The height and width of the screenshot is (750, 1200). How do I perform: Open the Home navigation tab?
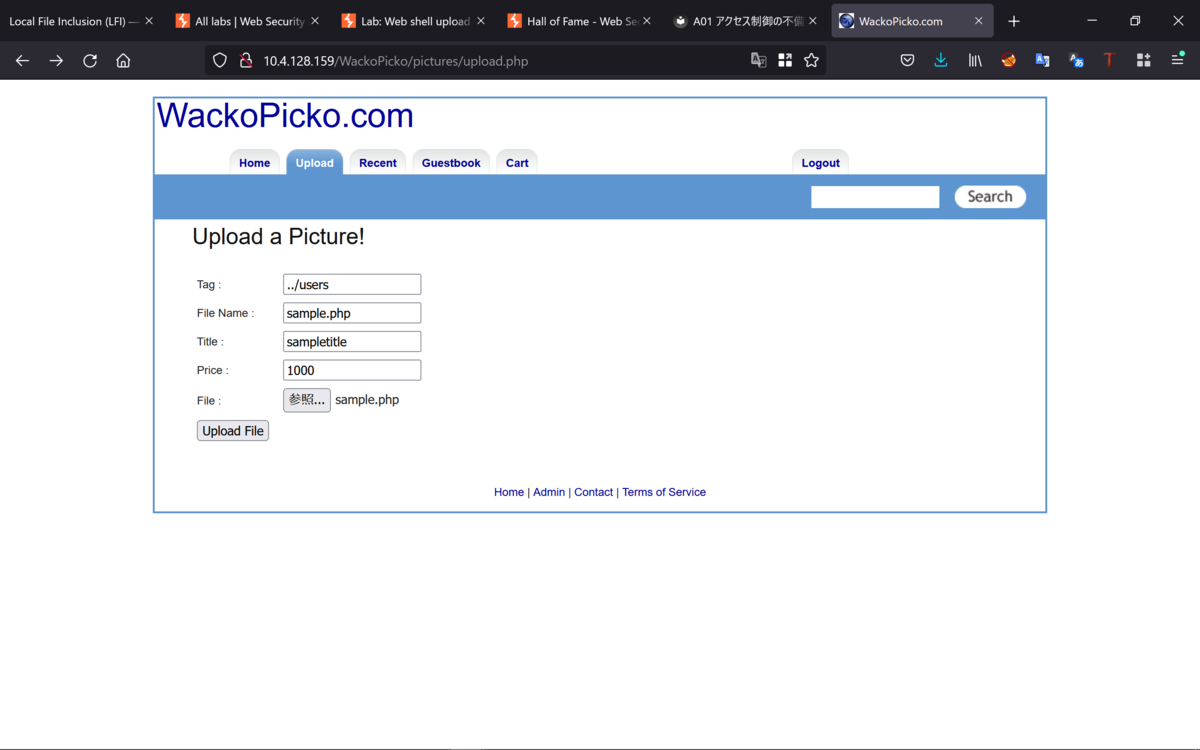[254, 163]
